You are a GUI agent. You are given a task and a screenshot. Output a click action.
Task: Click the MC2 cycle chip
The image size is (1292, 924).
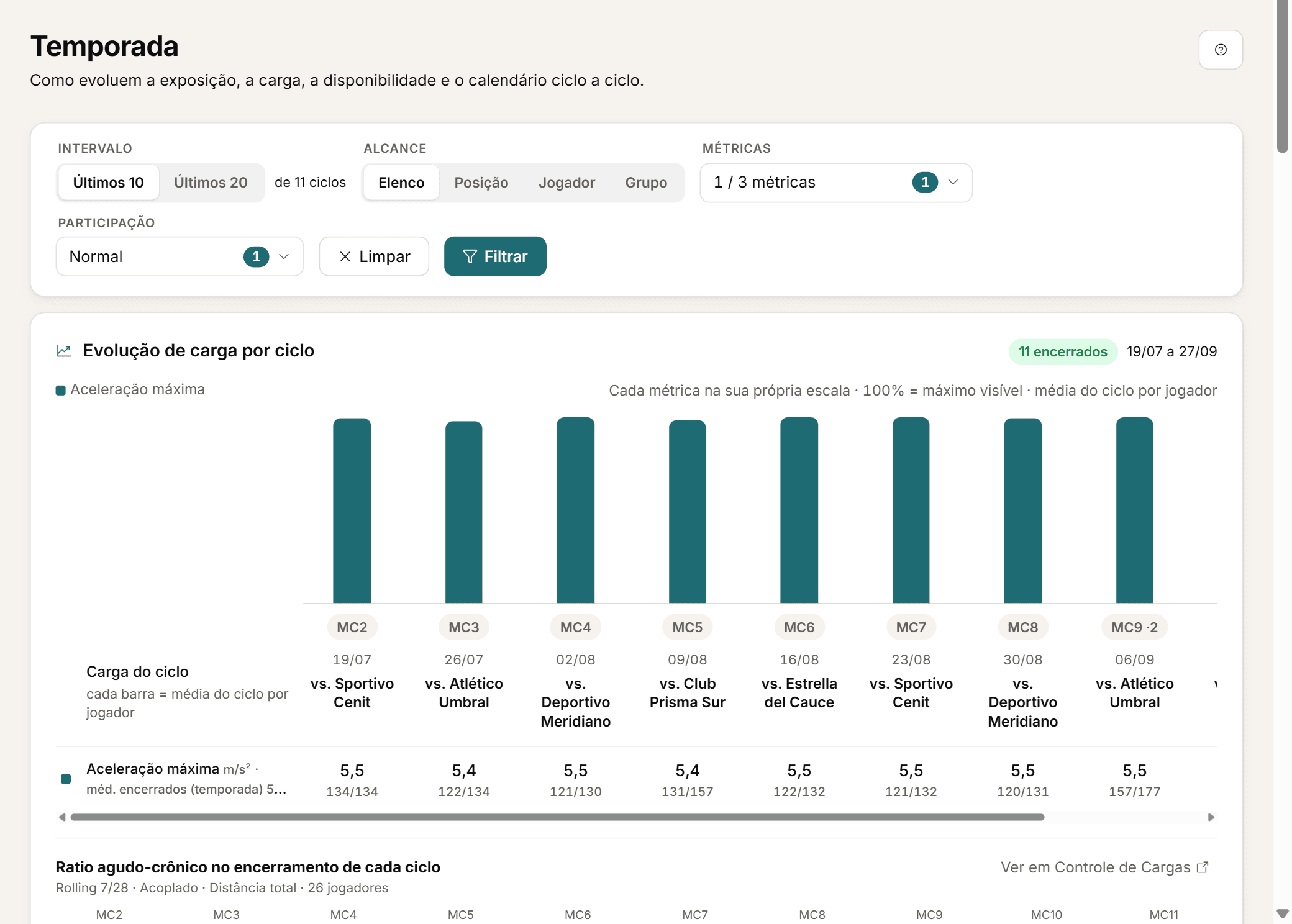pyautogui.click(x=352, y=627)
